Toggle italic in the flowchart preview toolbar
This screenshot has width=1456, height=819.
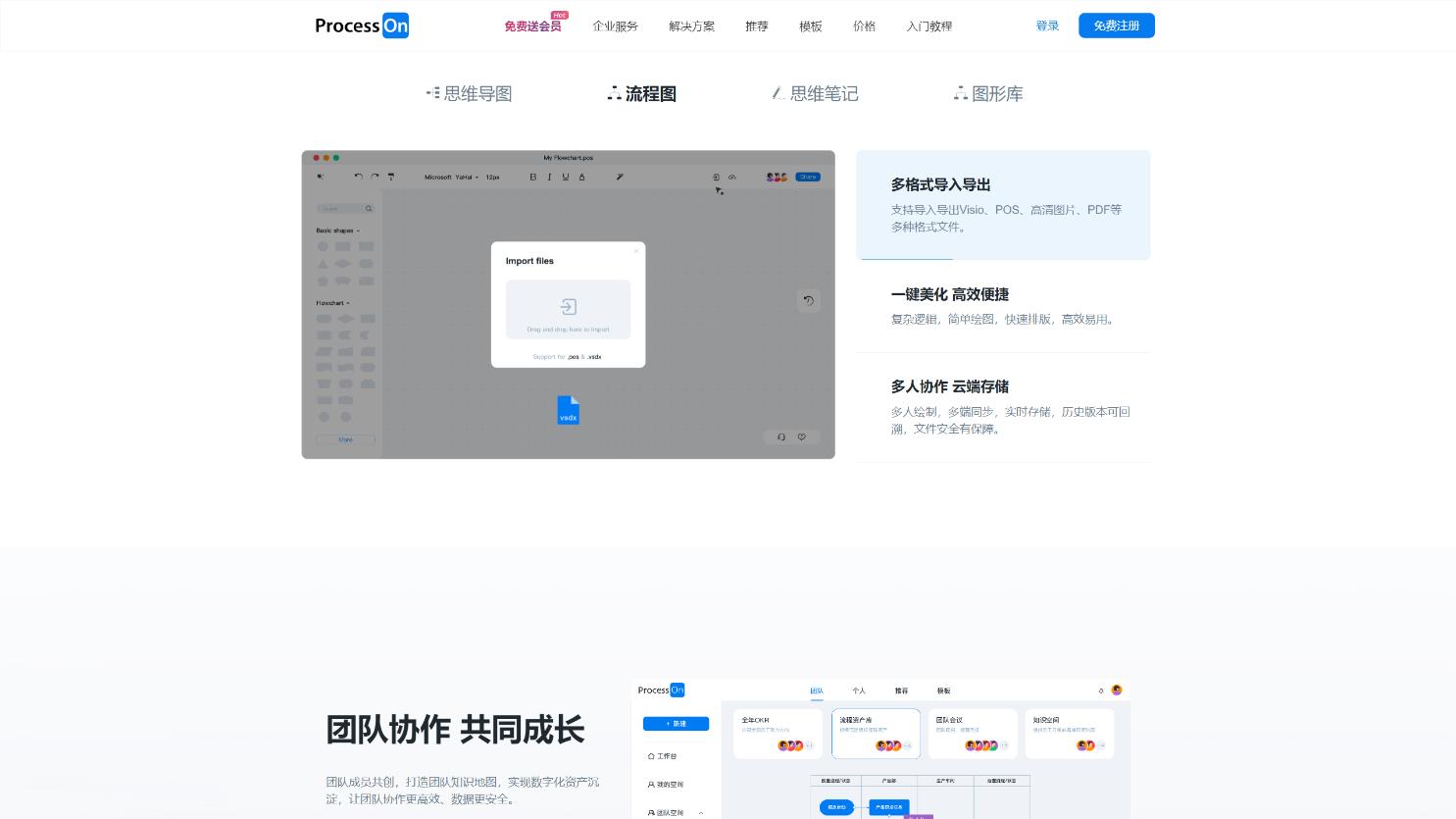click(x=549, y=177)
